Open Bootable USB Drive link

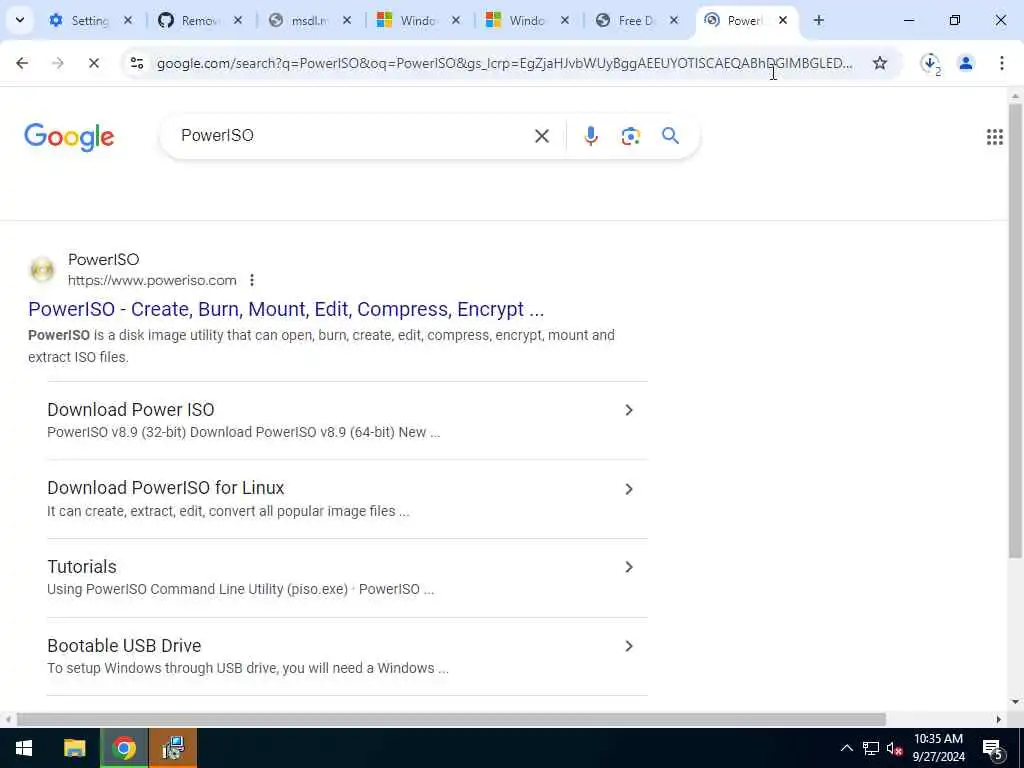[x=124, y=645]
